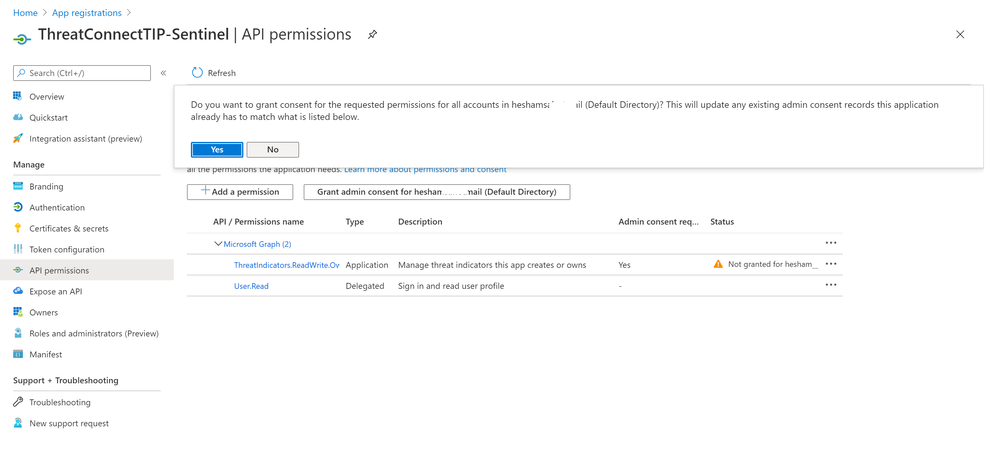This screenshot has width=999, height=457.
Task: Click Admin consent req column header
Action: point(659,222)
